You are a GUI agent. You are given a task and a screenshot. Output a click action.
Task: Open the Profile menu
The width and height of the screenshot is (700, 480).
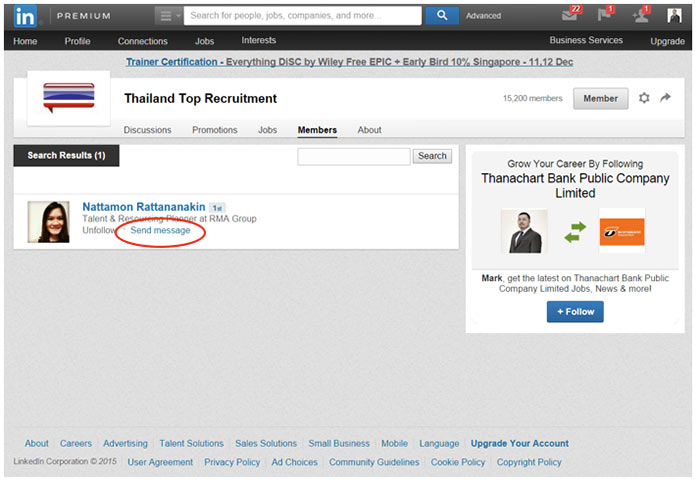click(x=77, y=41)
